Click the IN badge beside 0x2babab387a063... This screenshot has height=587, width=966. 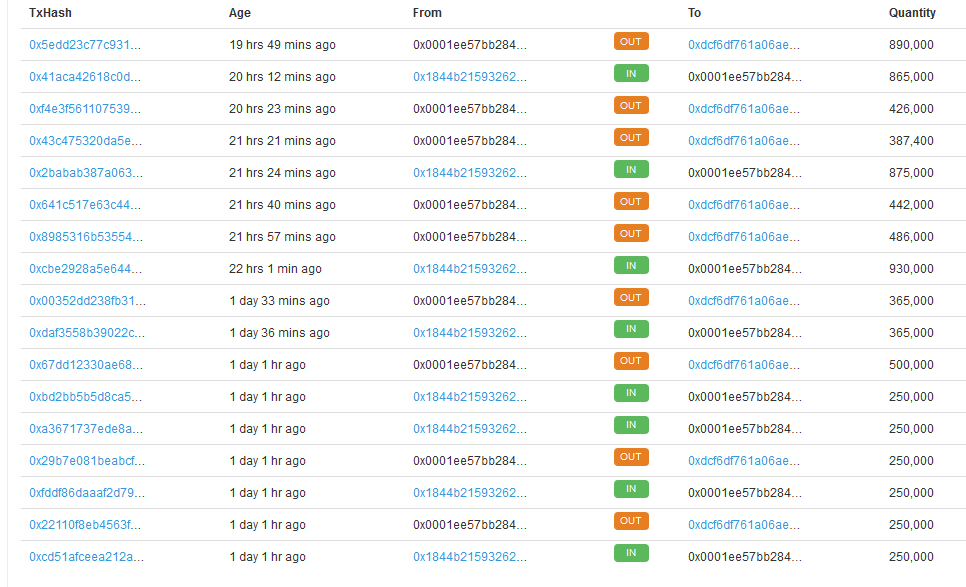631,169
